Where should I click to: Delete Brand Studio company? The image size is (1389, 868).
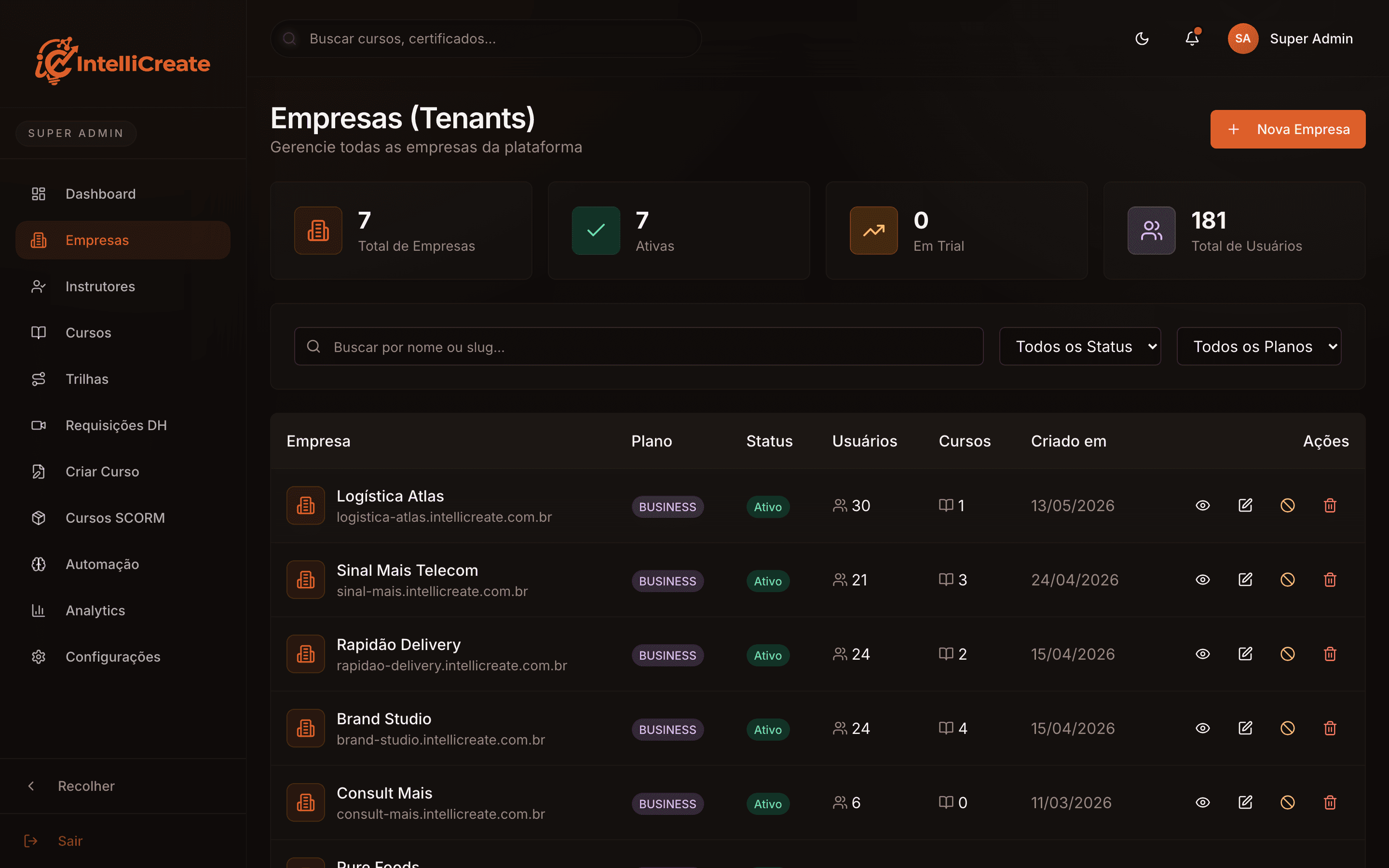[x=1330, y=728]
